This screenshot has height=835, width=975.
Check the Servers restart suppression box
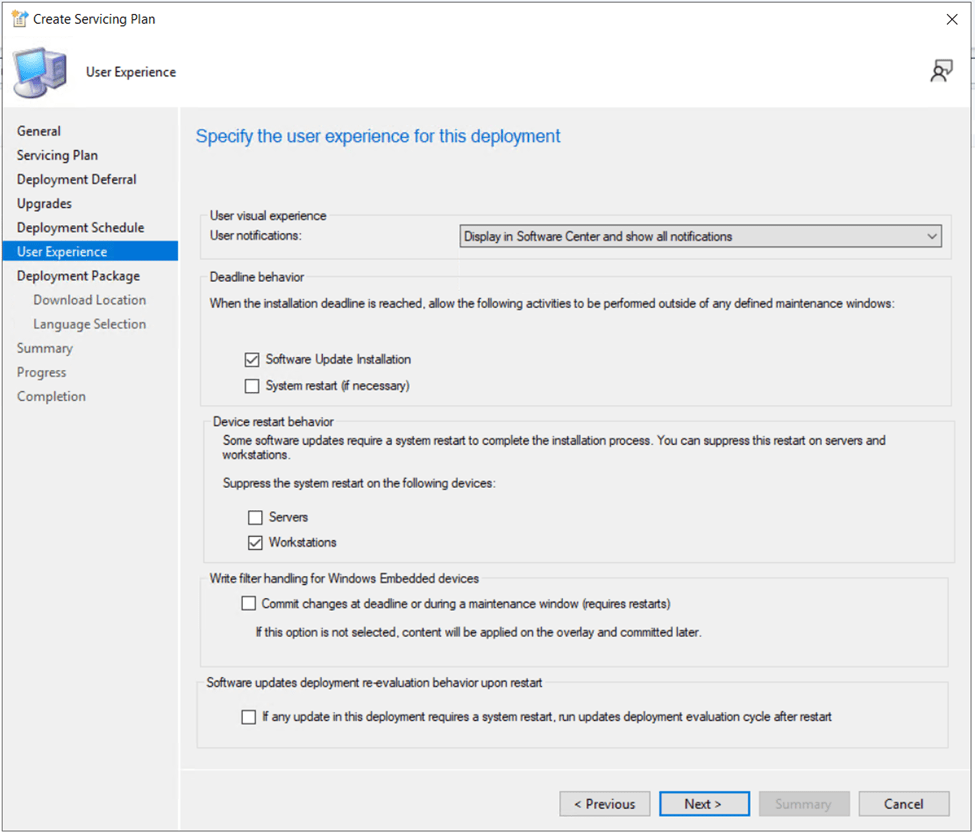tap(255, 518)
